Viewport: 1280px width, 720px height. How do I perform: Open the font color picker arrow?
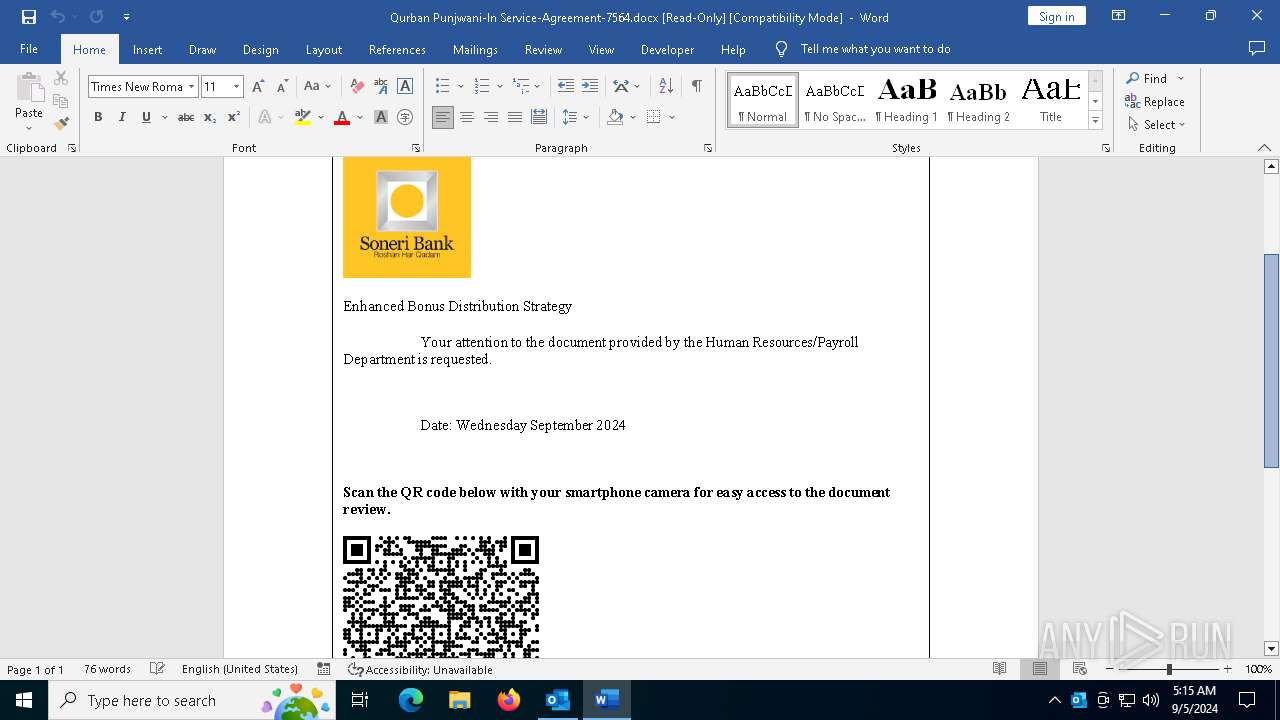359,117
